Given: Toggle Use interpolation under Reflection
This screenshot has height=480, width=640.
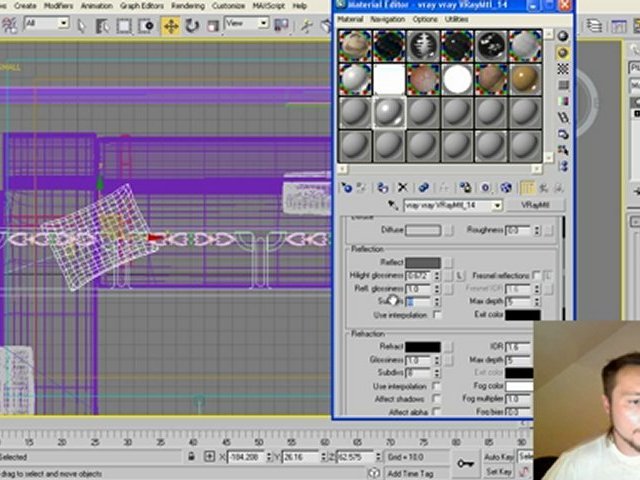Looking at the screenshot, I should click(437, 315).
